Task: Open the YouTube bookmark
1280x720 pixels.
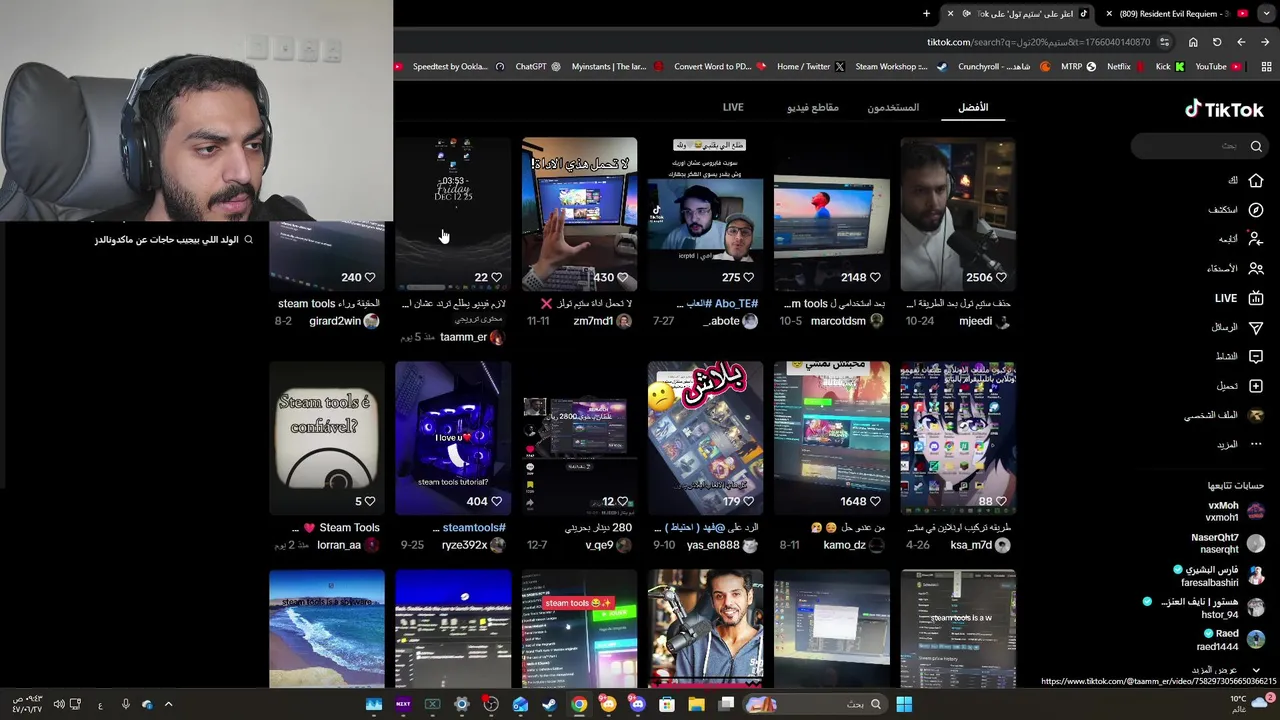Action: tap(1218, 67)
